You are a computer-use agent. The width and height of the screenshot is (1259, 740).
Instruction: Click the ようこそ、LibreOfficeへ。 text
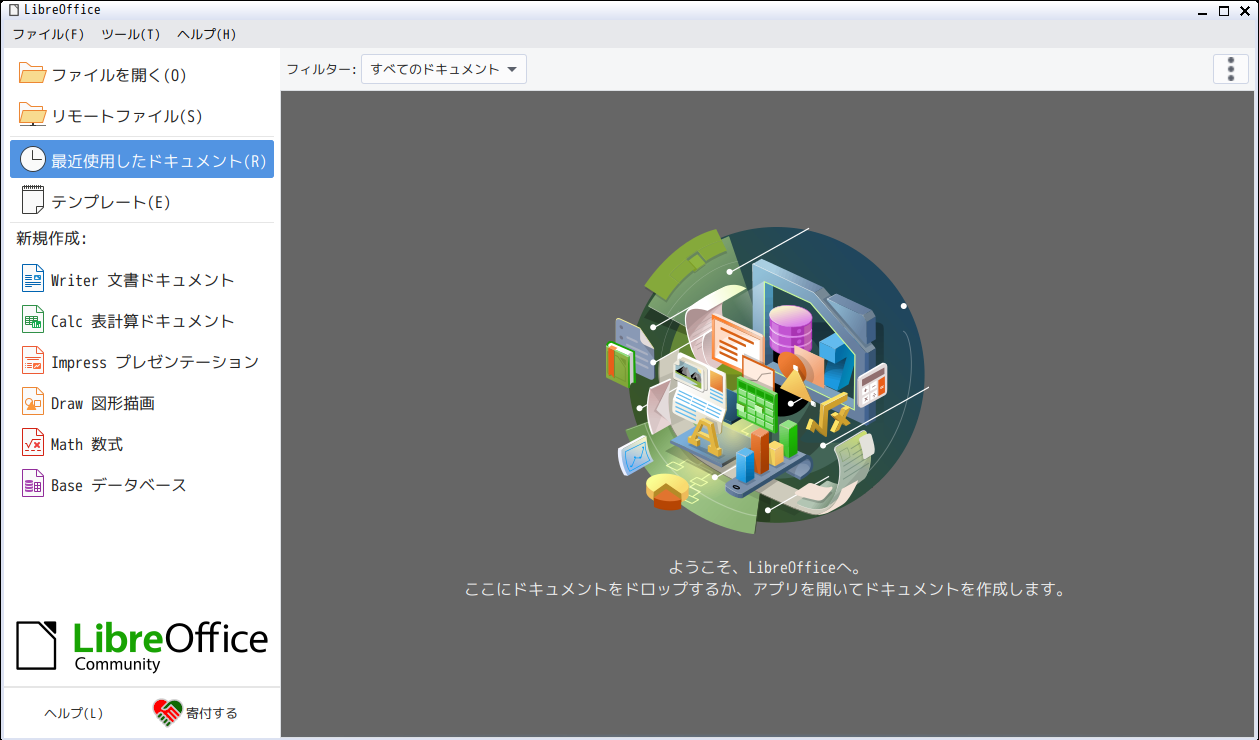[765, 567]
